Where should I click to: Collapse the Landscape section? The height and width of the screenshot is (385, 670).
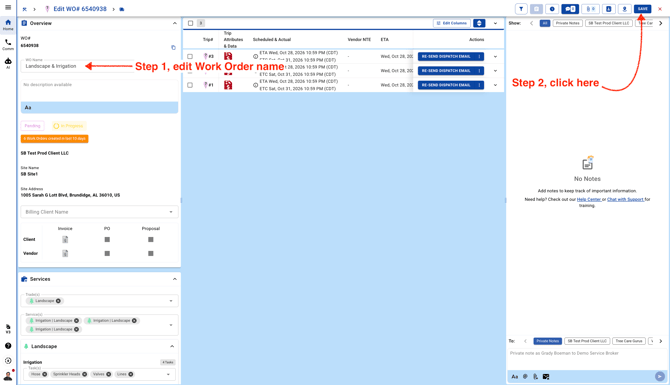[x=172, y=346]
